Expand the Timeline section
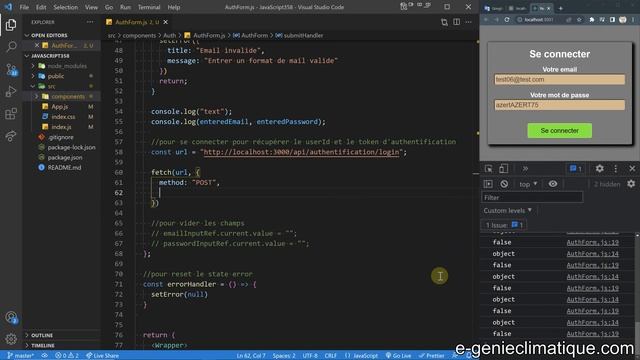 click(61, 345)
